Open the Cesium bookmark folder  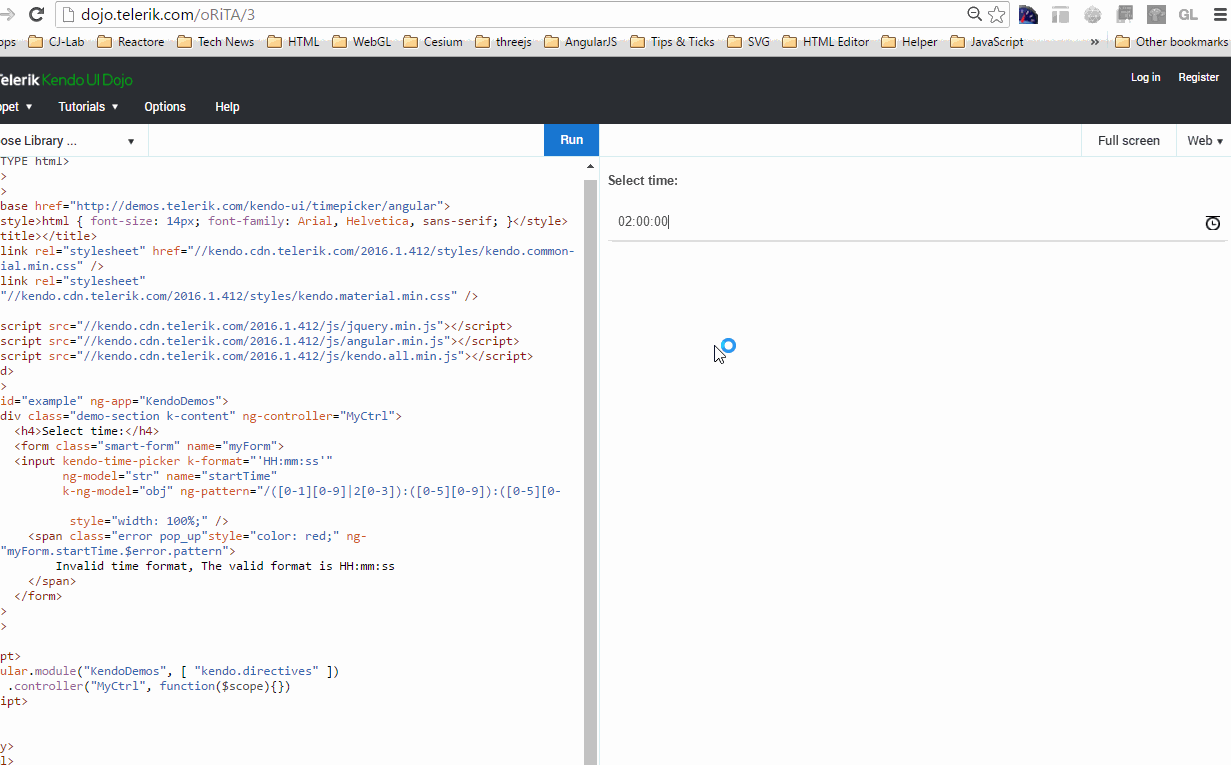click(433, 42)
